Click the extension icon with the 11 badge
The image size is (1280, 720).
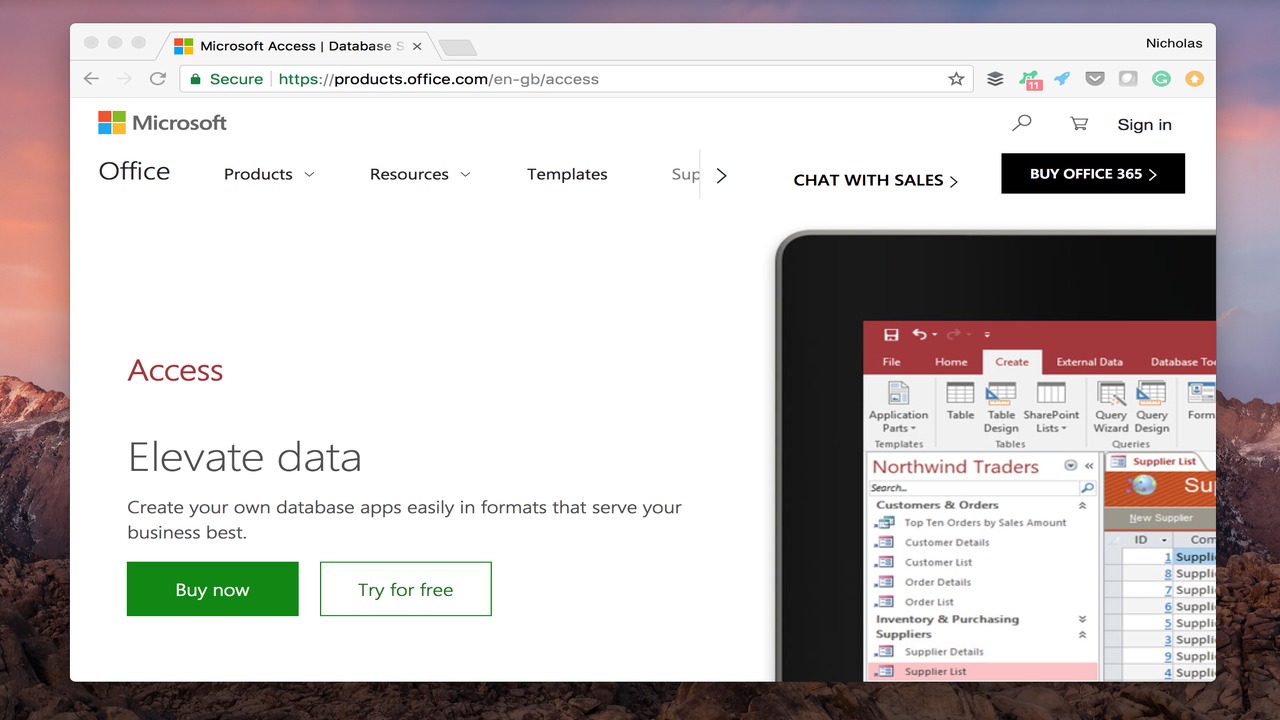click(1030, 80)
